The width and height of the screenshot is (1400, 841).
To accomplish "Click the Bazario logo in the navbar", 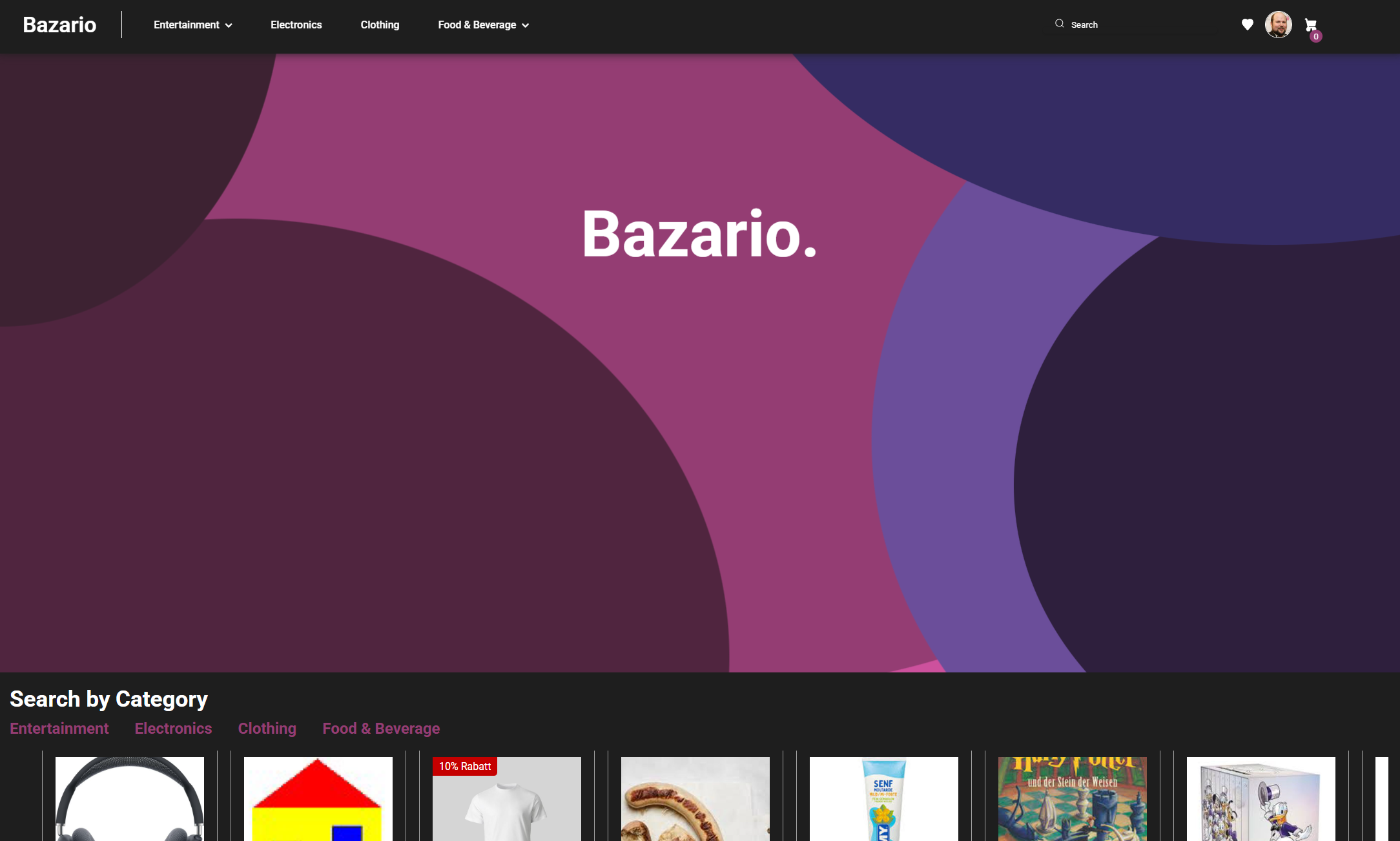I will pyautogui.click(x=59, y=25).
